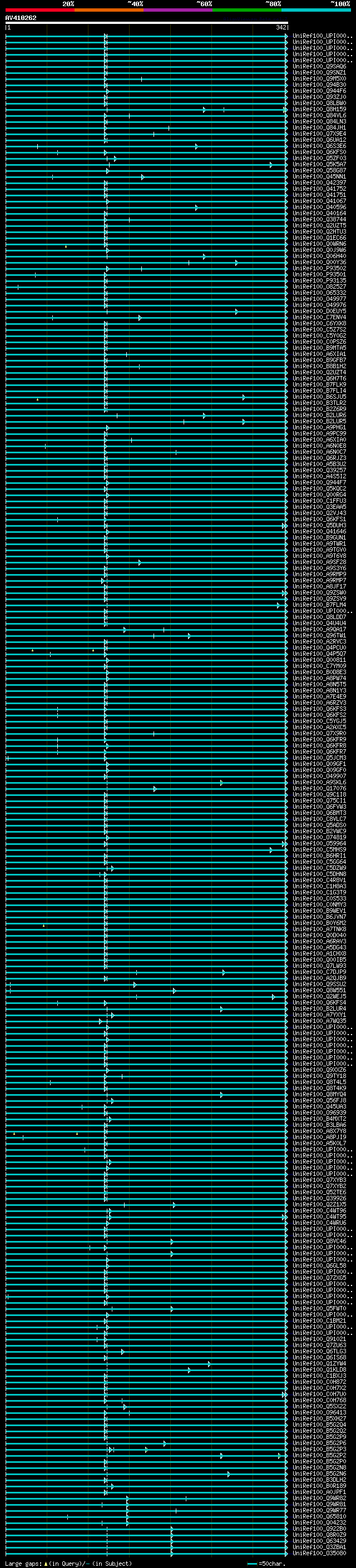Click the UniRef100_Q75CI1 label
356x1568 pixels.
click(x=319, y=800)
